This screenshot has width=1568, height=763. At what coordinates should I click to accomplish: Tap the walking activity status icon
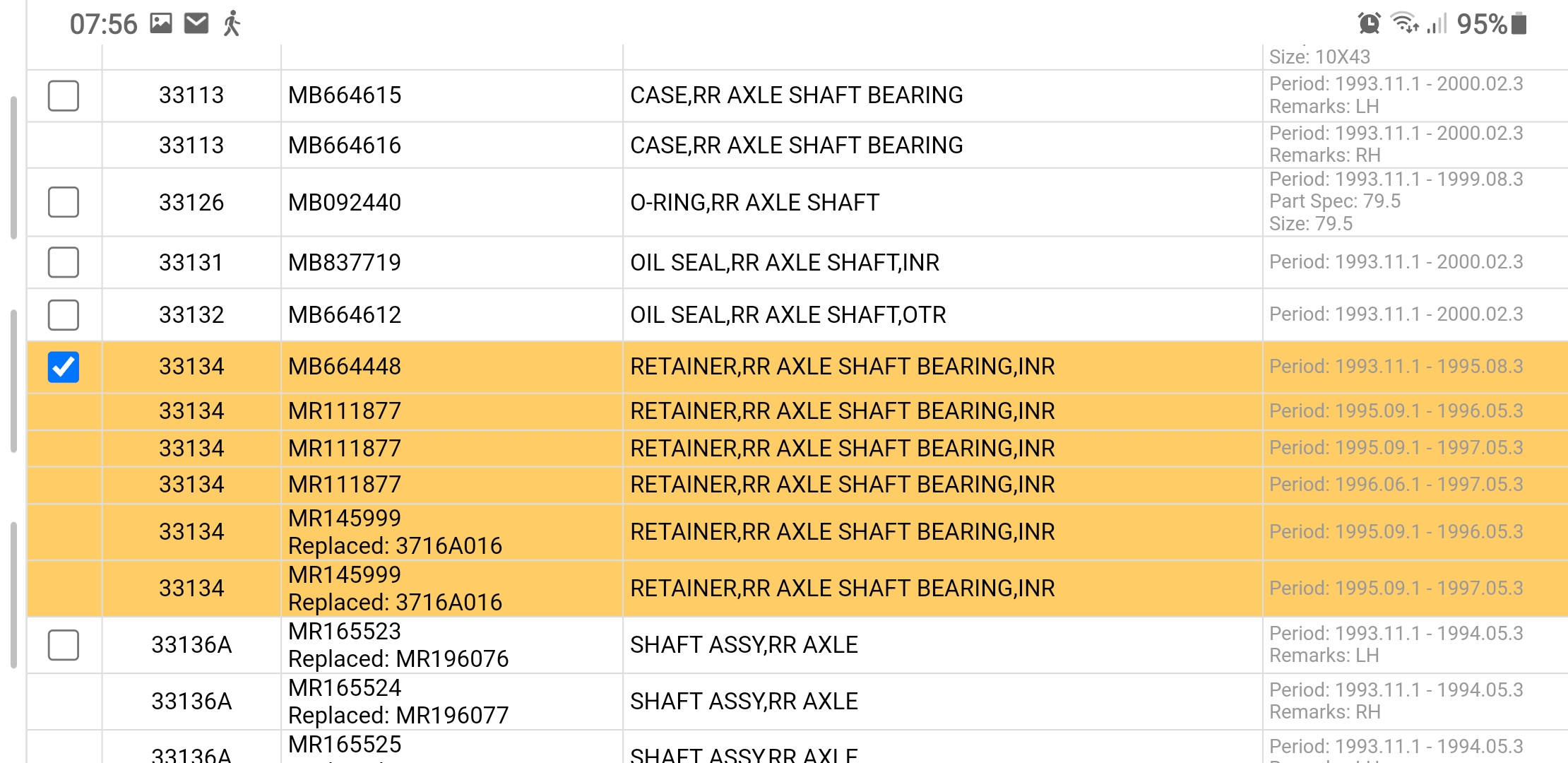coord(232,24)
